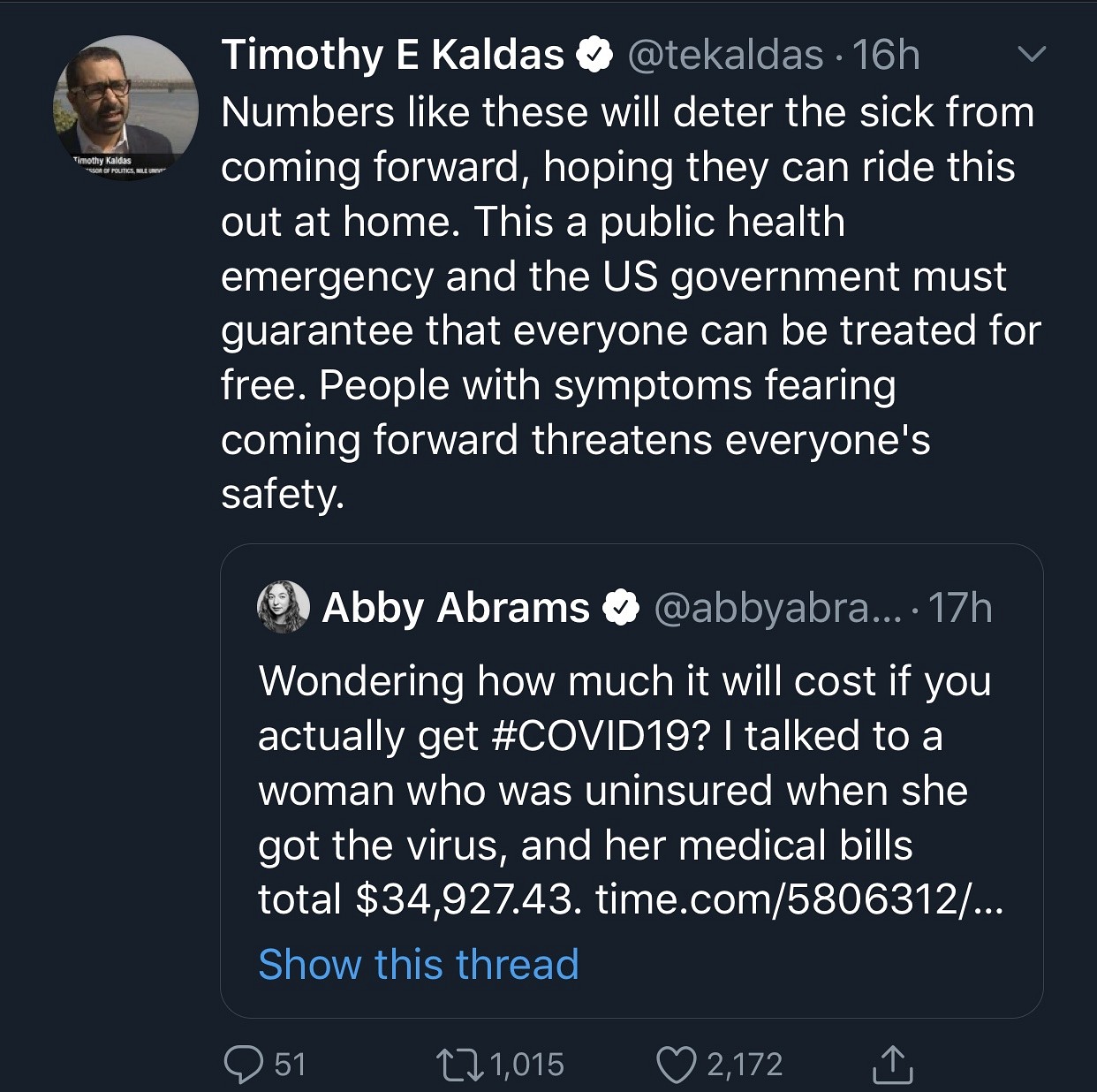Image resolution: width=1097 pixels, height=1092 pixels.
Task: Retweet the Timothy Kaldas tweet
Action: click(x=459, y=1064)
